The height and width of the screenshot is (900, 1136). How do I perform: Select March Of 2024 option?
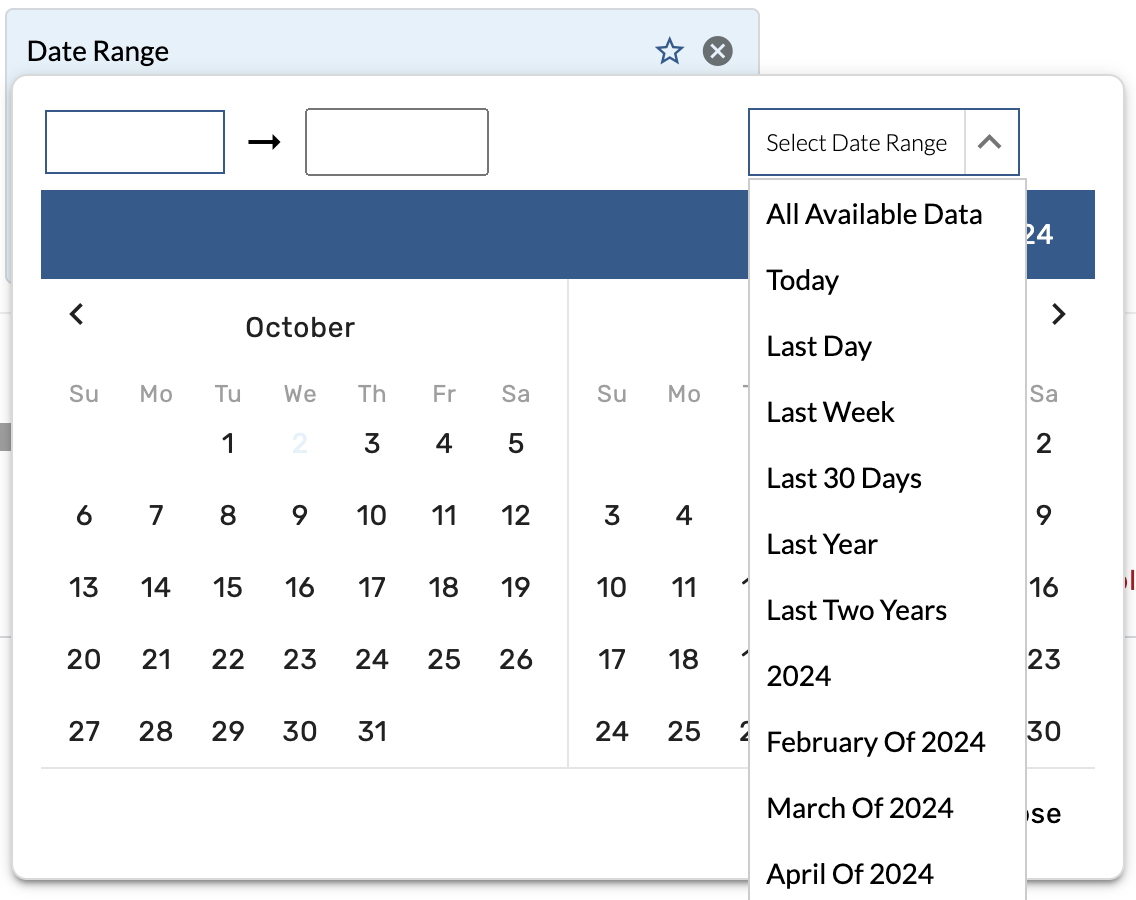coord(860,808)
